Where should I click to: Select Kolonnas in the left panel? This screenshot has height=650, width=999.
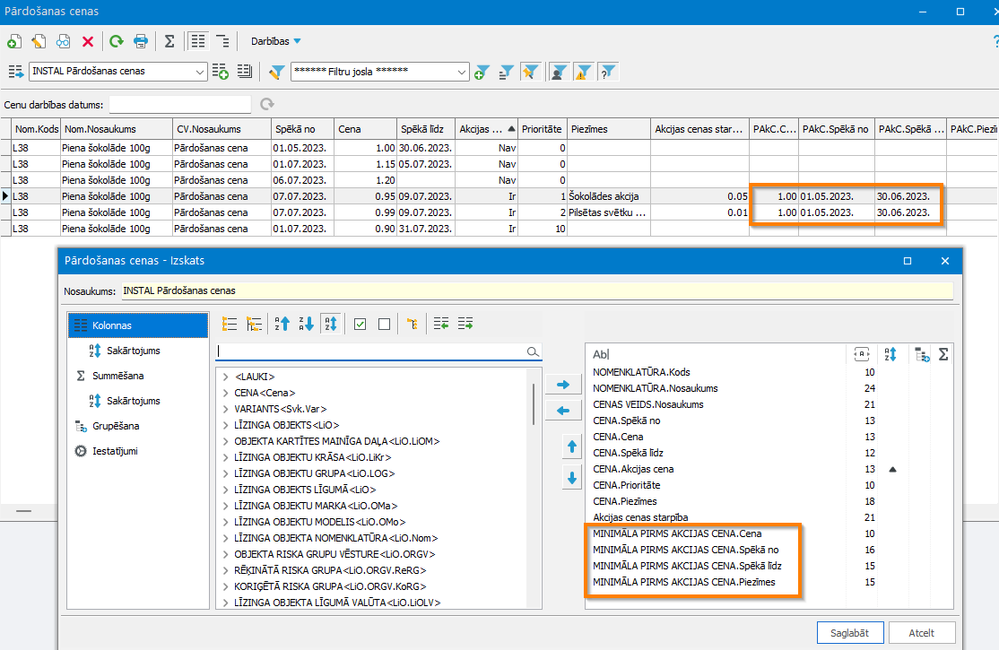point(138,326)
